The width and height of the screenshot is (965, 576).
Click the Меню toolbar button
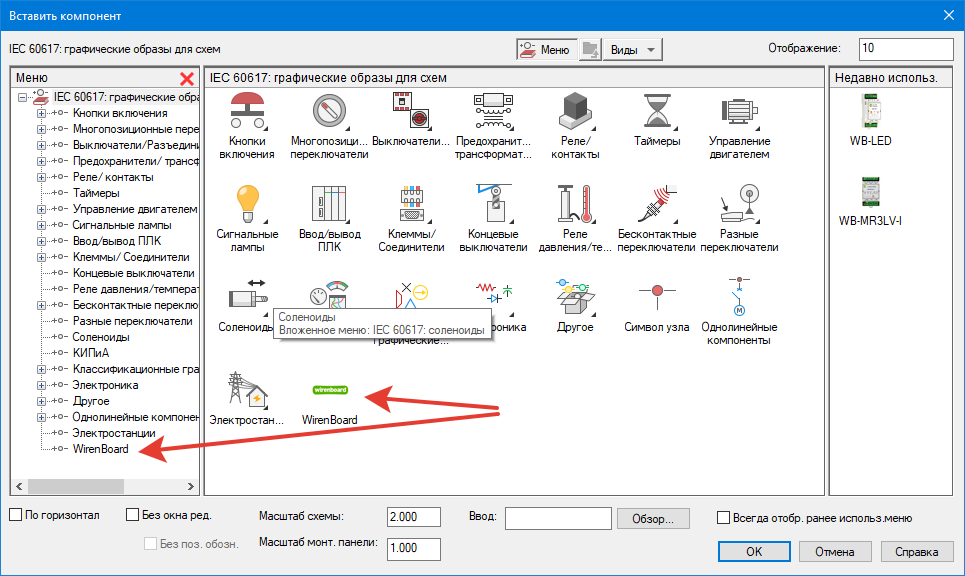click(546, 49)
